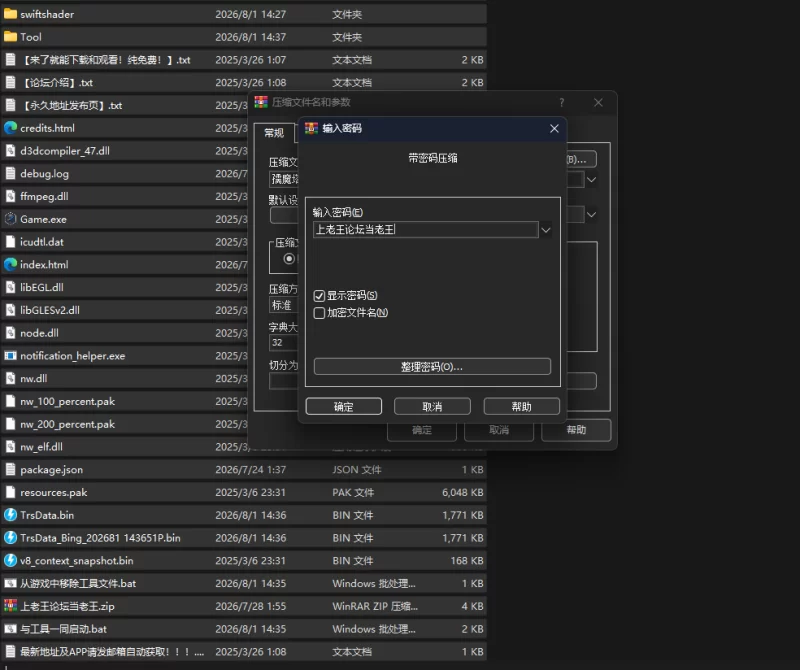Click WinRAR icon in 输入密码 title bar
Screen dimensions: 800x670
[311, 128]
